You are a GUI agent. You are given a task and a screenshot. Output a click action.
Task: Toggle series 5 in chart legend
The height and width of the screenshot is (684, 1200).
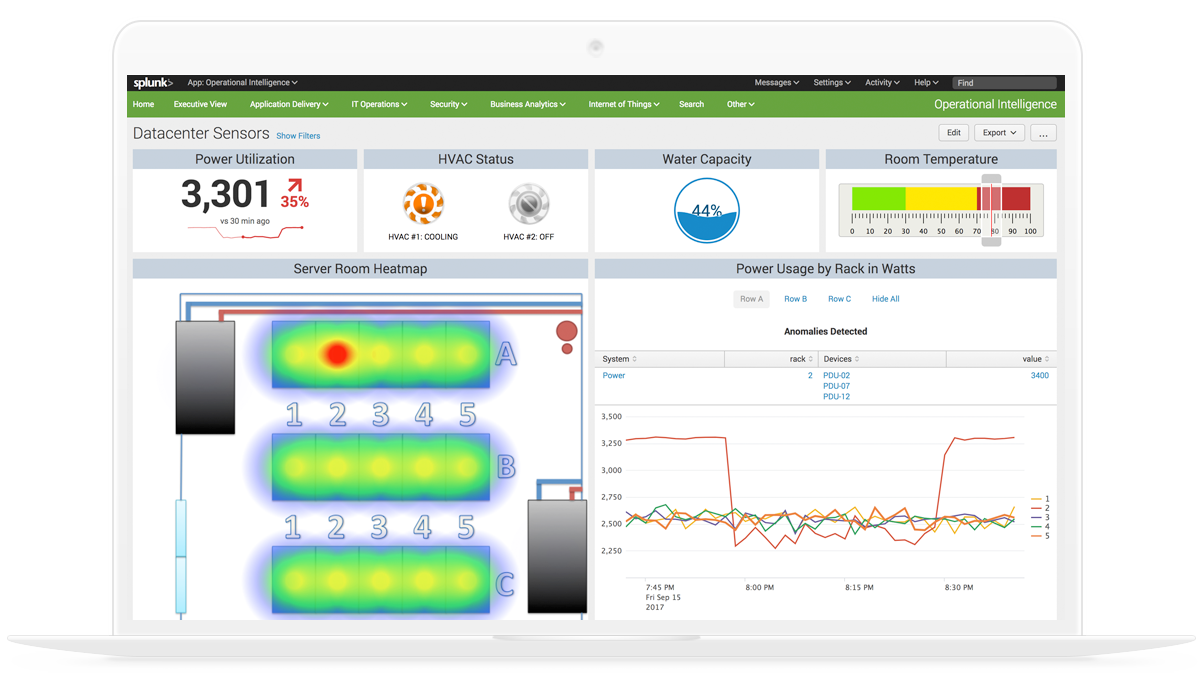[x=1039, y=536]
